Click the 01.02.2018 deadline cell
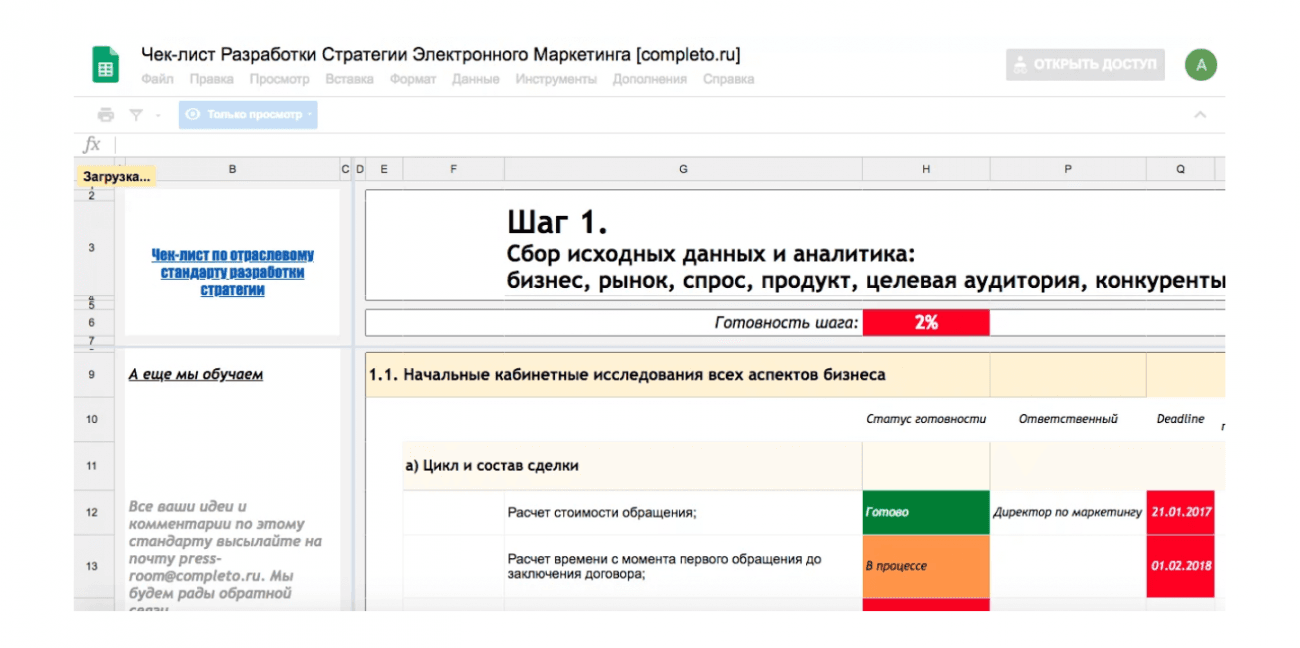Viewport: 1300px width, 648px height. pyautogui.click(x=1180, y=567)
